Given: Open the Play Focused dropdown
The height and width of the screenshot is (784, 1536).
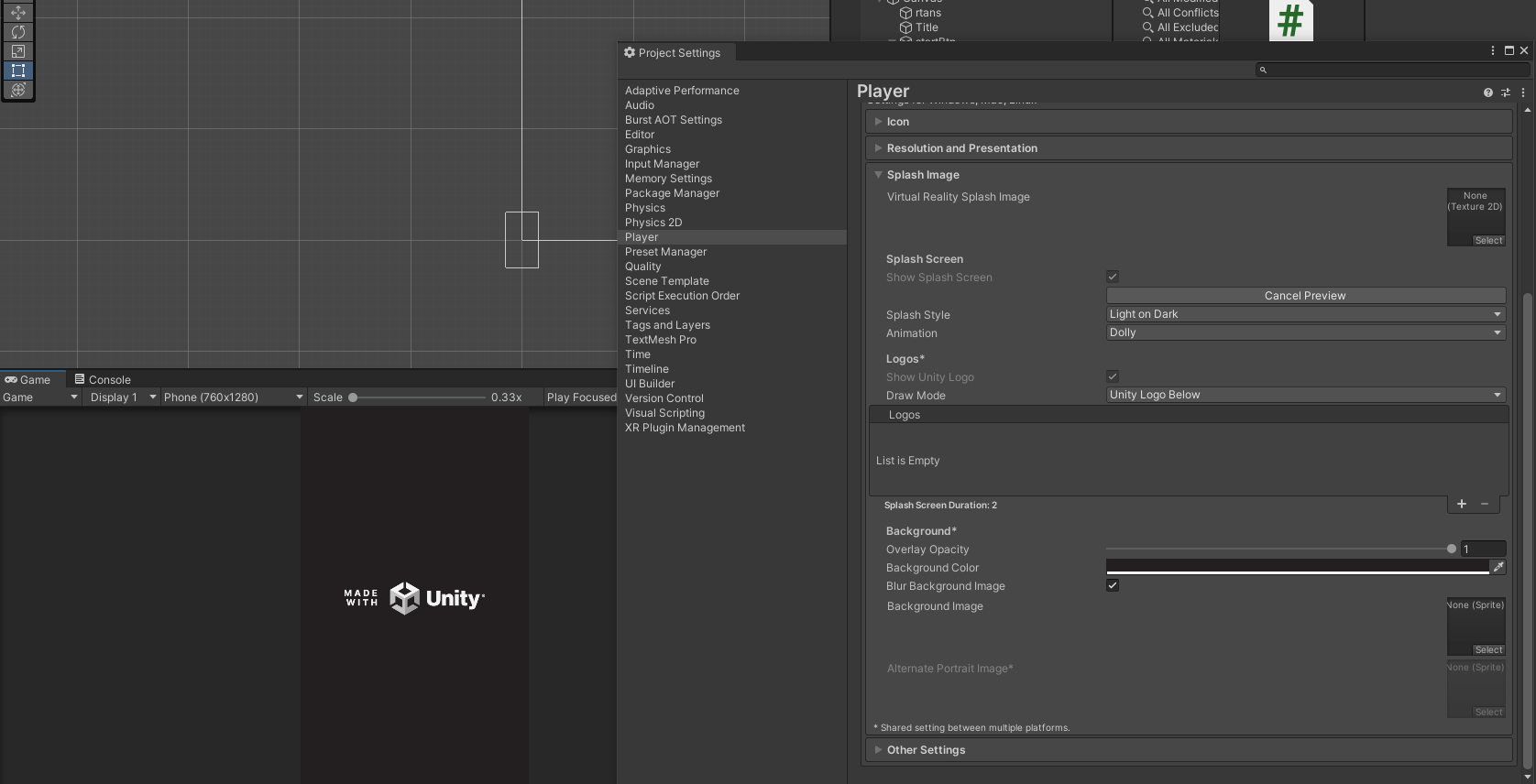Looking at the screenshot, I should pos(581,397).
